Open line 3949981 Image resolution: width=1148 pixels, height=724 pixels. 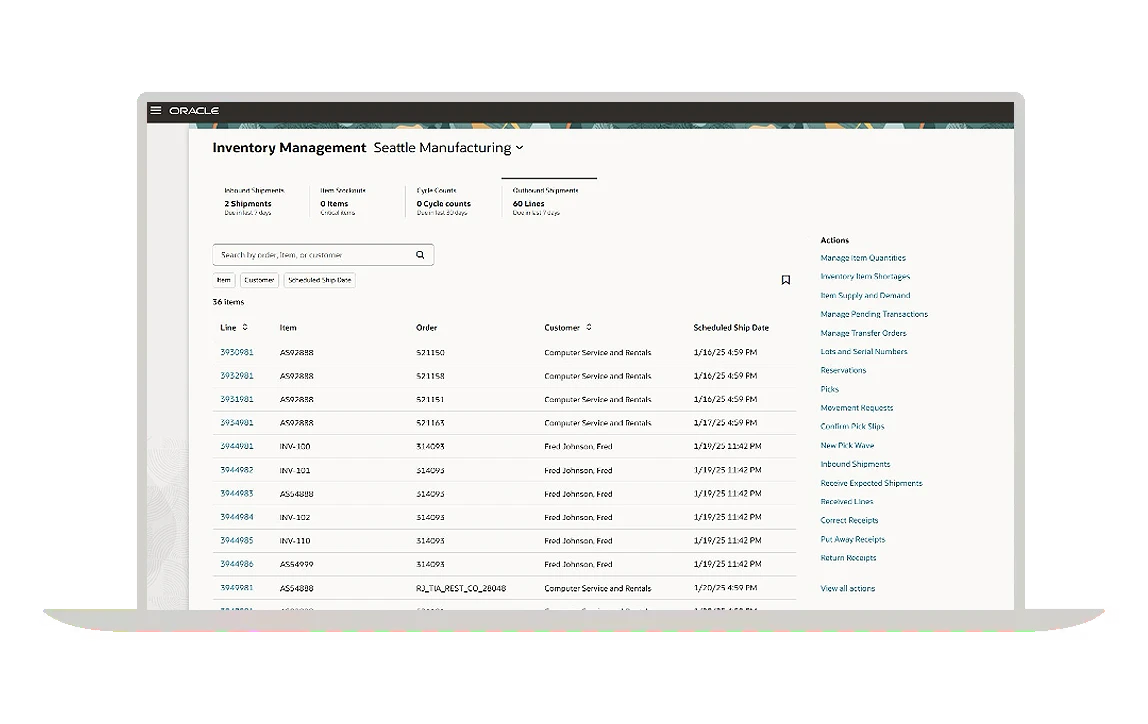236,588
